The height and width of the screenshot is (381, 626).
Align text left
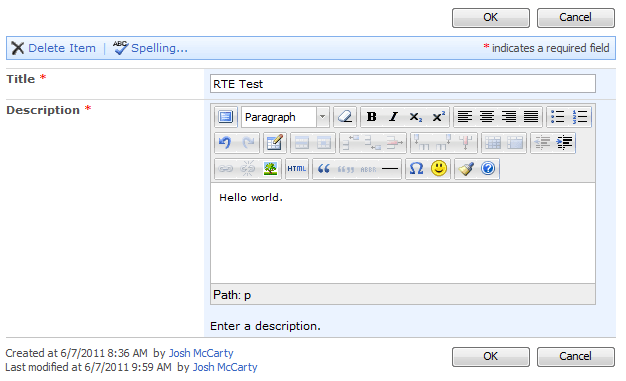465,117
